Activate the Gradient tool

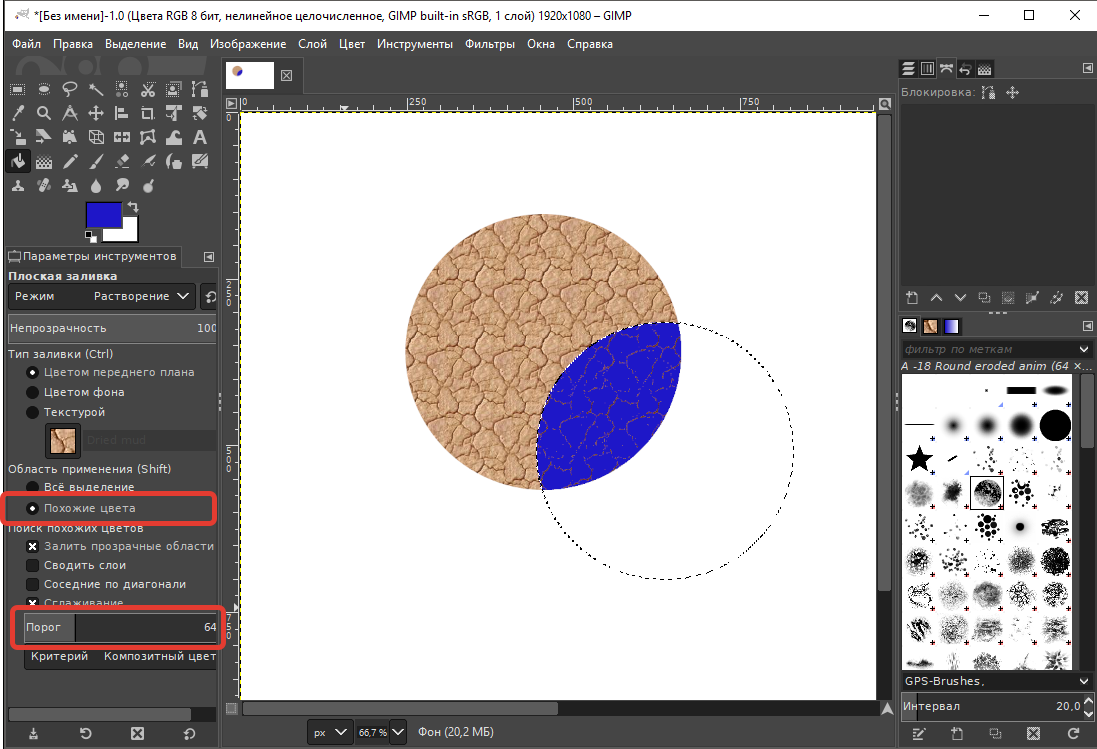point(44,162)
